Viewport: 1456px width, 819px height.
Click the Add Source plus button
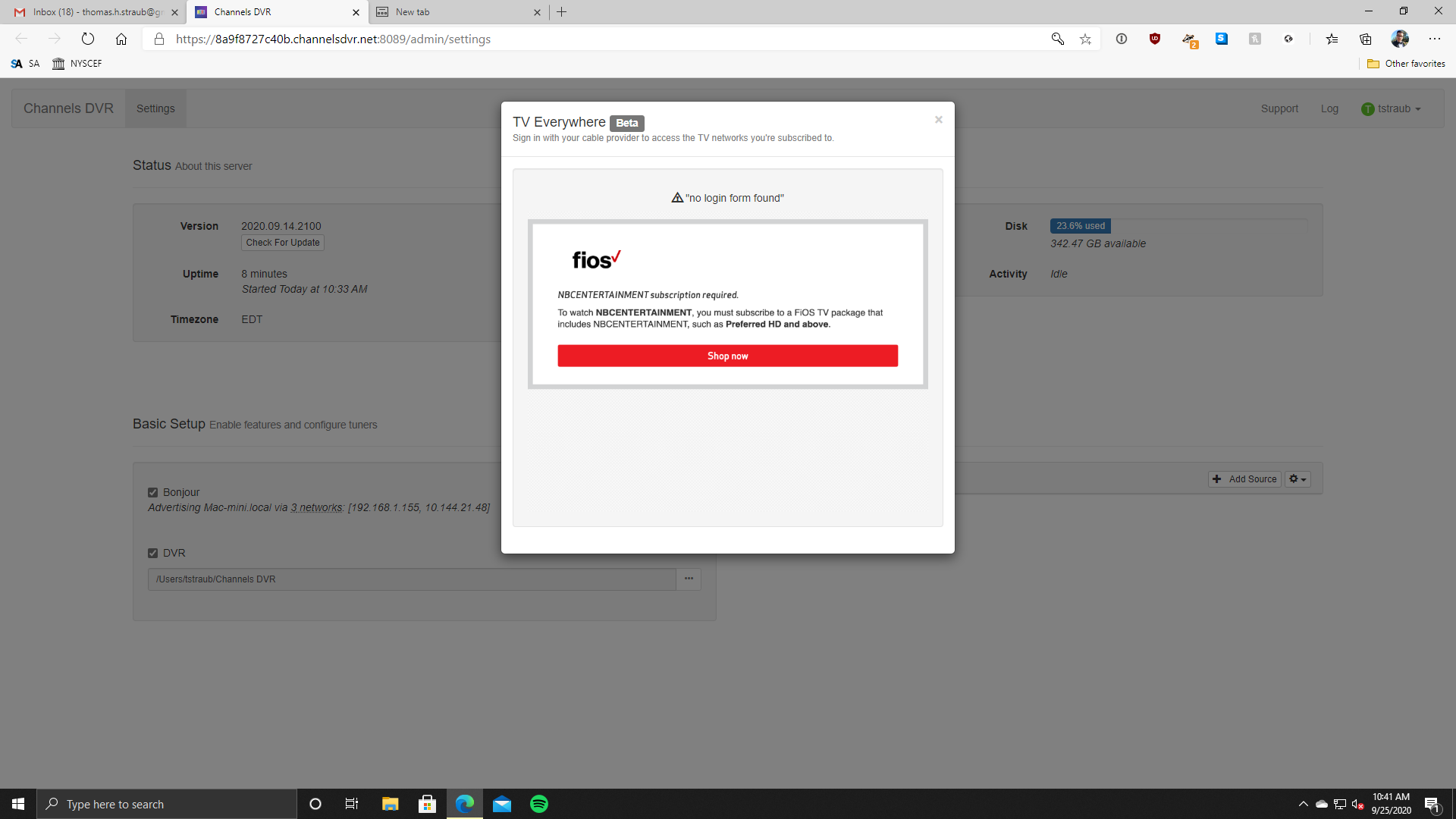(x=1244, y=479)
